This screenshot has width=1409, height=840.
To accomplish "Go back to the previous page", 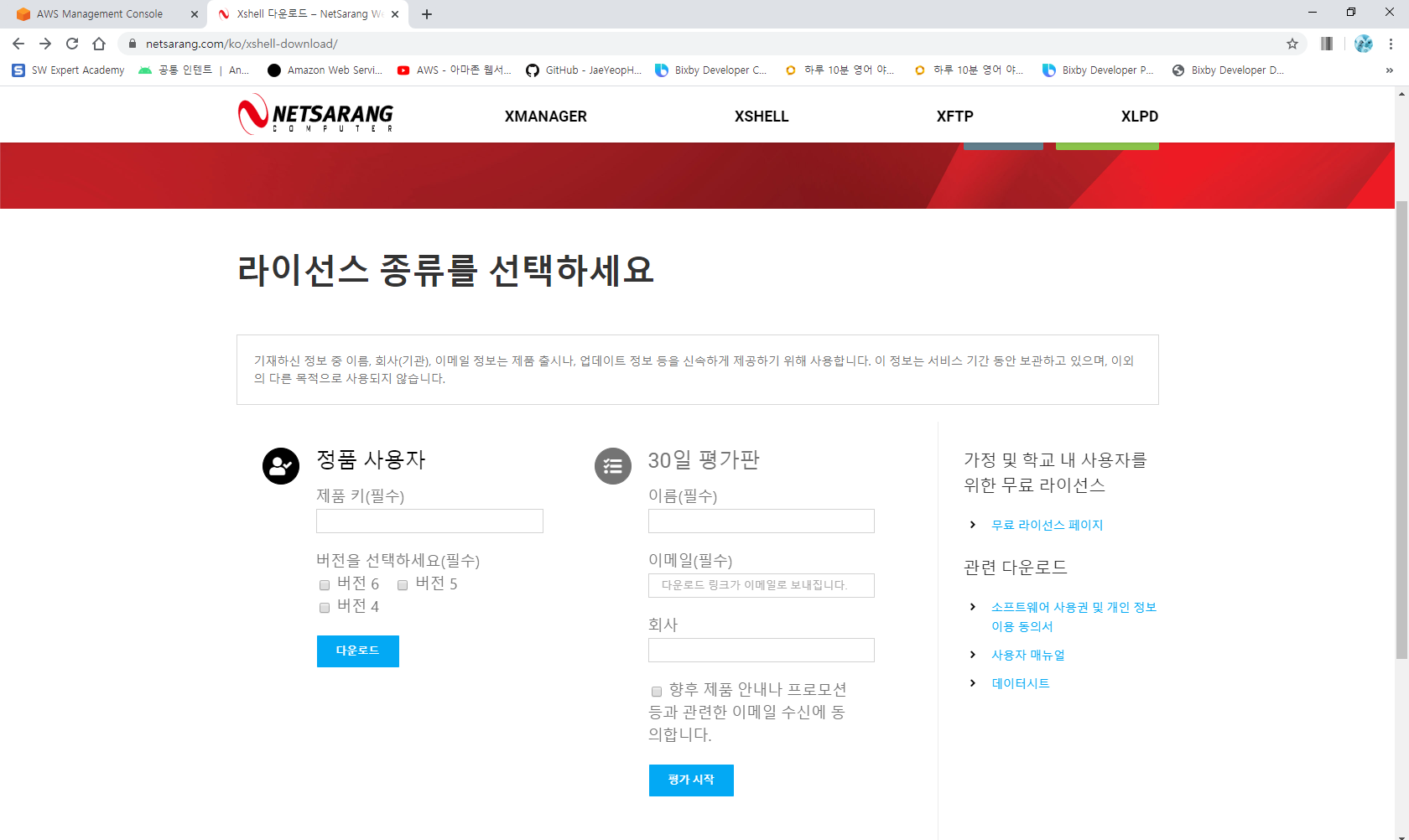I will [18, 44].
